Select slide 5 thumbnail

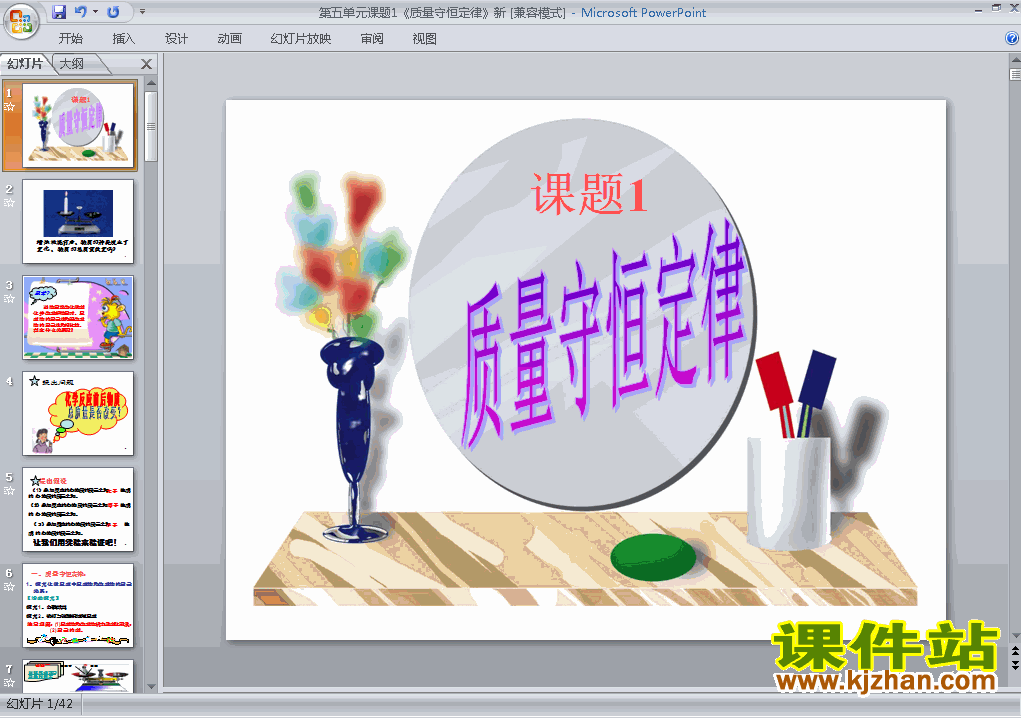click(x=78, y=509)
